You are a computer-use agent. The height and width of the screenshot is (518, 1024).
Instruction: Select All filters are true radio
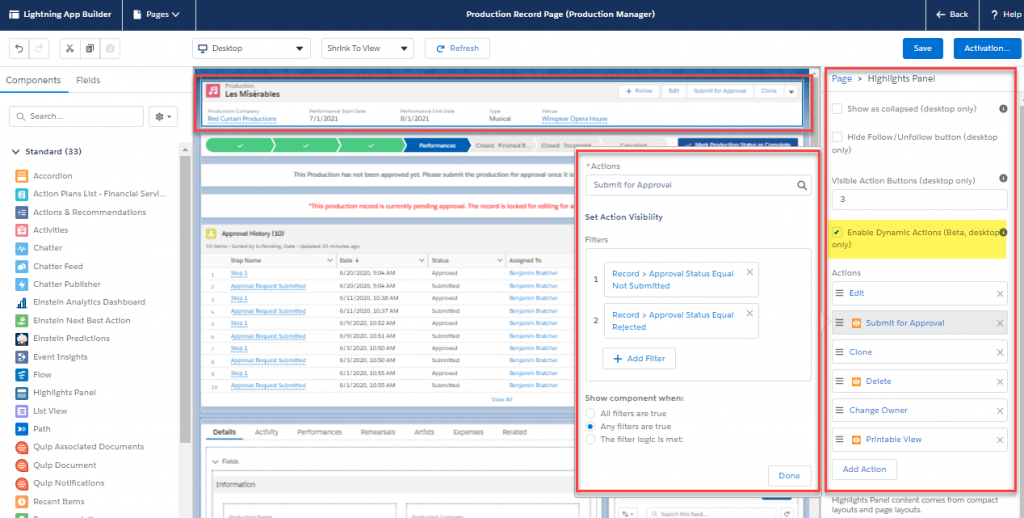click(x=591, y=413)
